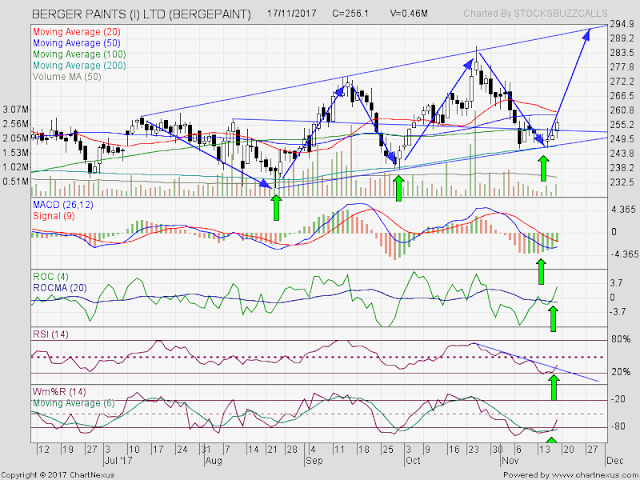Screen dimensions: 640x480
Task: Select the 0.51M volume axis label
Action: click(x=16, y=181)
